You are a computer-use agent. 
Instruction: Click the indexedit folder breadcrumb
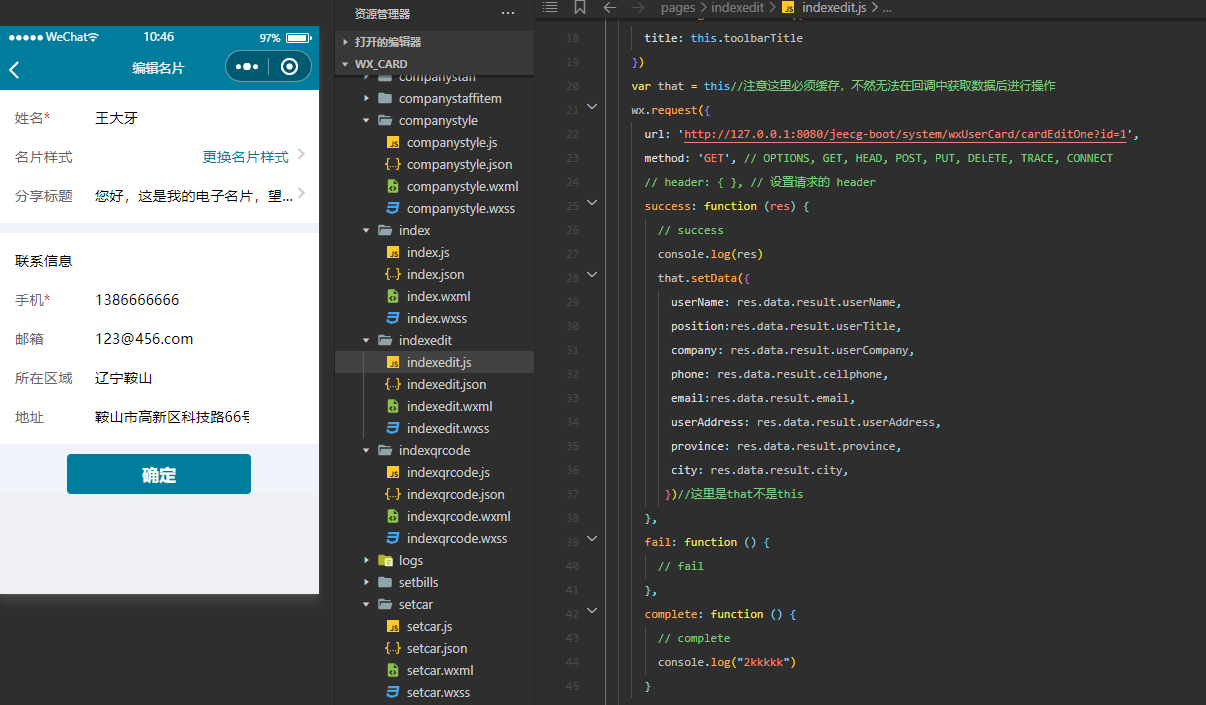[x=737, y=7]
